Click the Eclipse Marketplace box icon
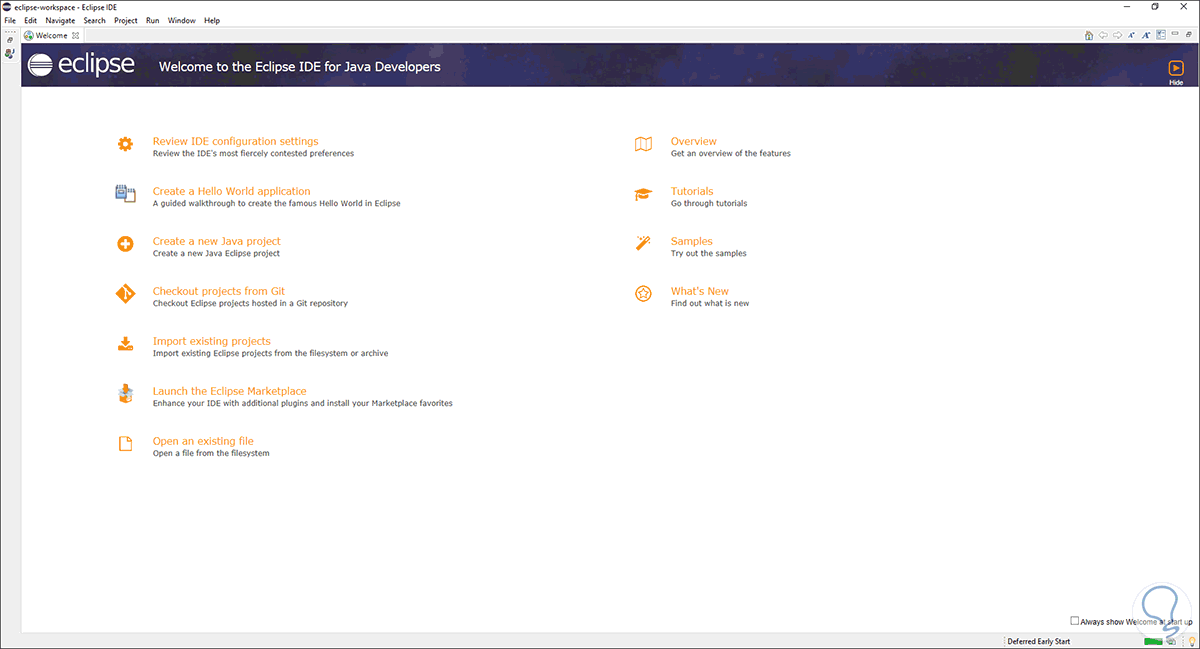This screenshot has height=649, width=1200. coord(125,394)
